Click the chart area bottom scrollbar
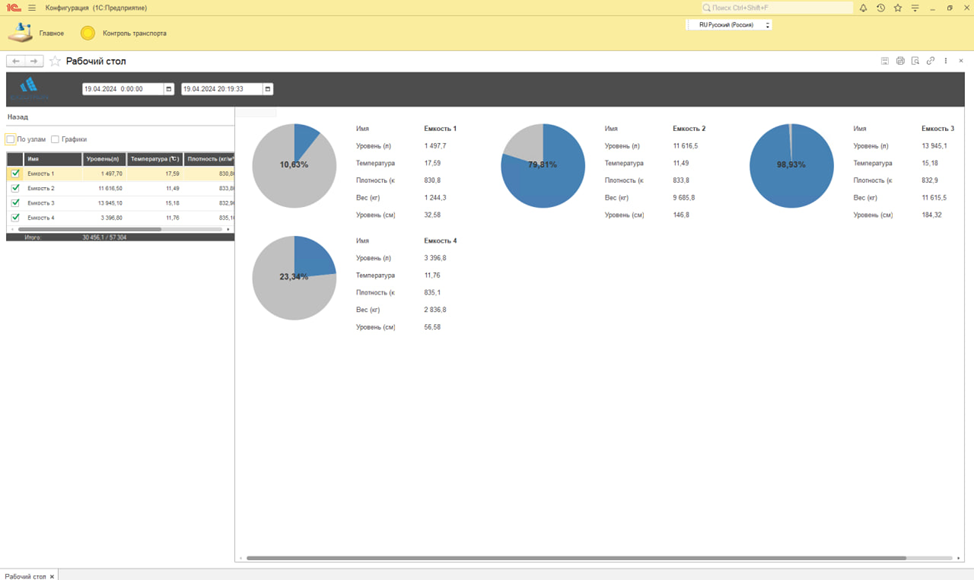This screenshot has width=974, height=580. click(576, 558)
